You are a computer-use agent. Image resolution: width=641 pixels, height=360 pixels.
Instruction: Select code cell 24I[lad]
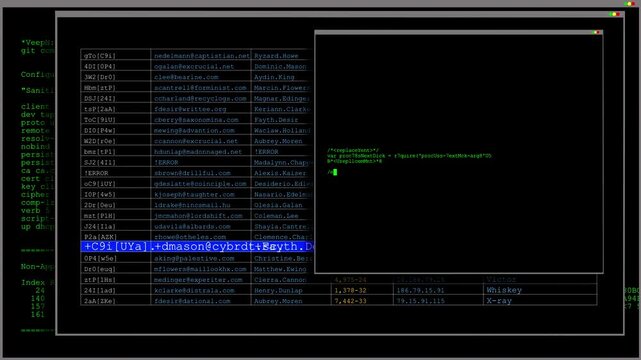[100, 291]
